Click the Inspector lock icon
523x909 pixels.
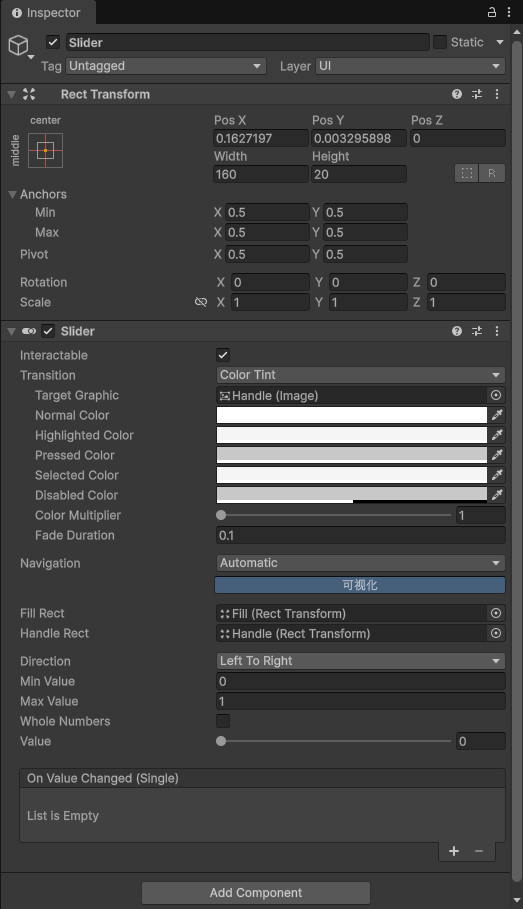tap(492, 12)
